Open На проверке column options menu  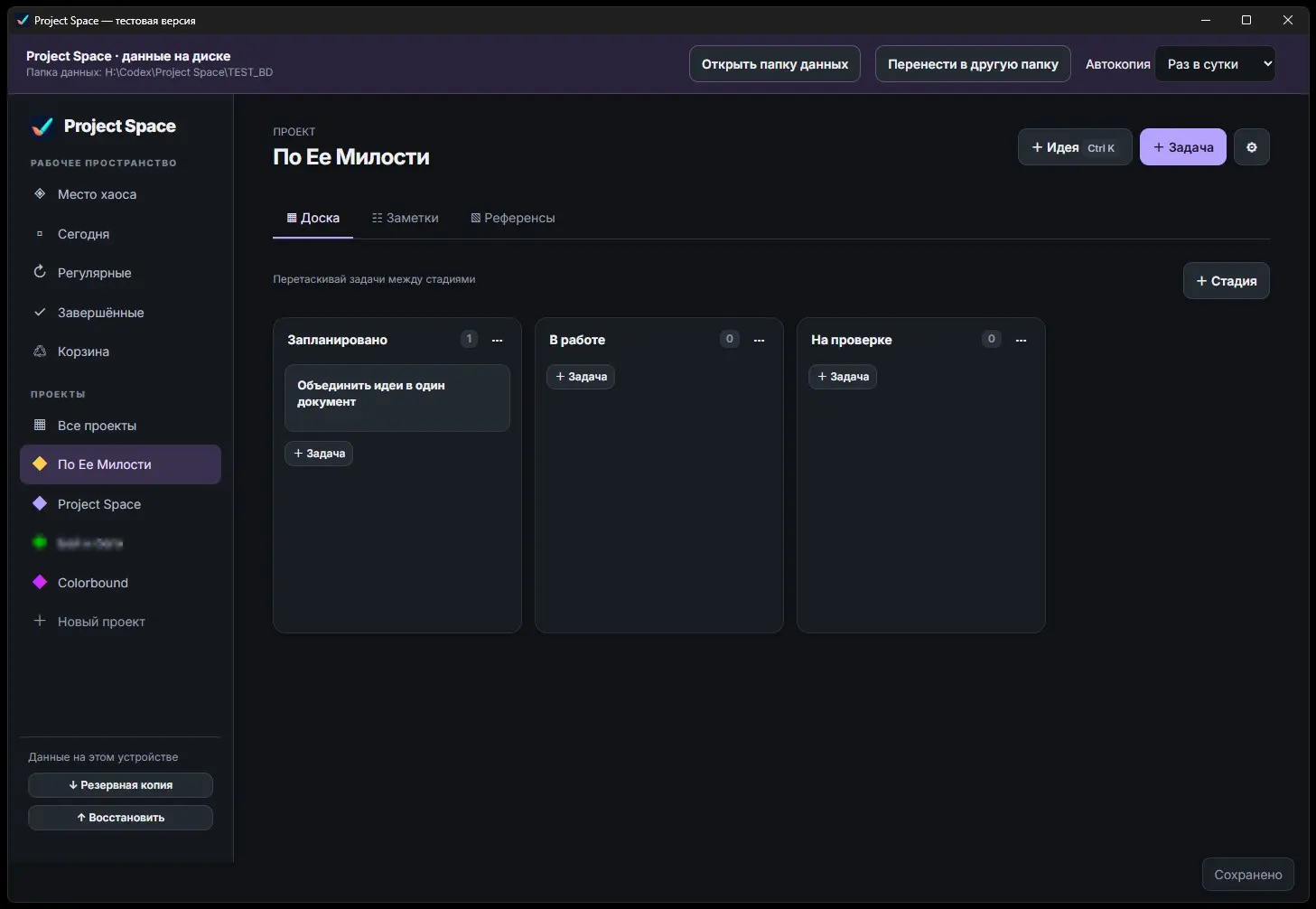pyautogui.click(x=1021, y=340)
